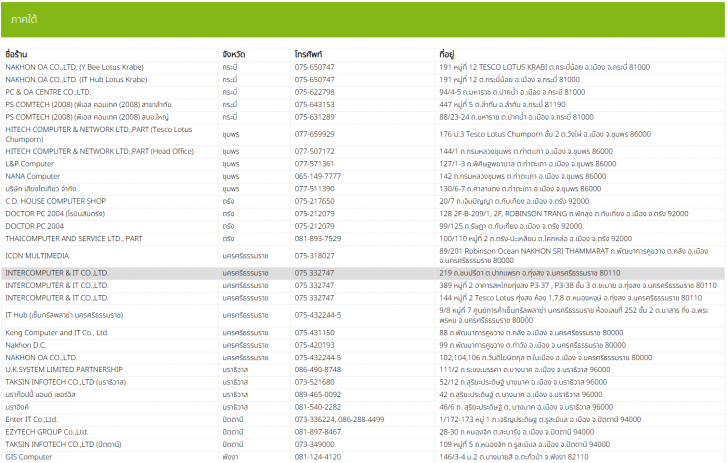The height and width of the screenshot is (463, 728).
Task: Click phone number 077-571361
Action: coord(314,164)
